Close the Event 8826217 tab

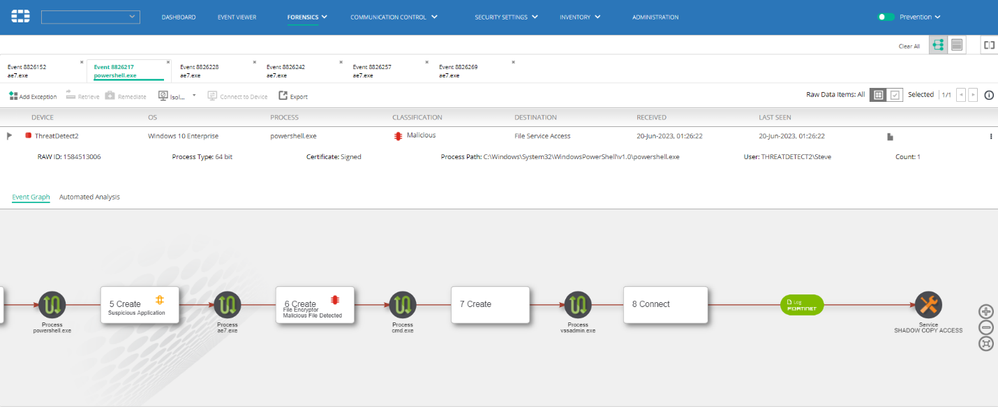point(168,62)
